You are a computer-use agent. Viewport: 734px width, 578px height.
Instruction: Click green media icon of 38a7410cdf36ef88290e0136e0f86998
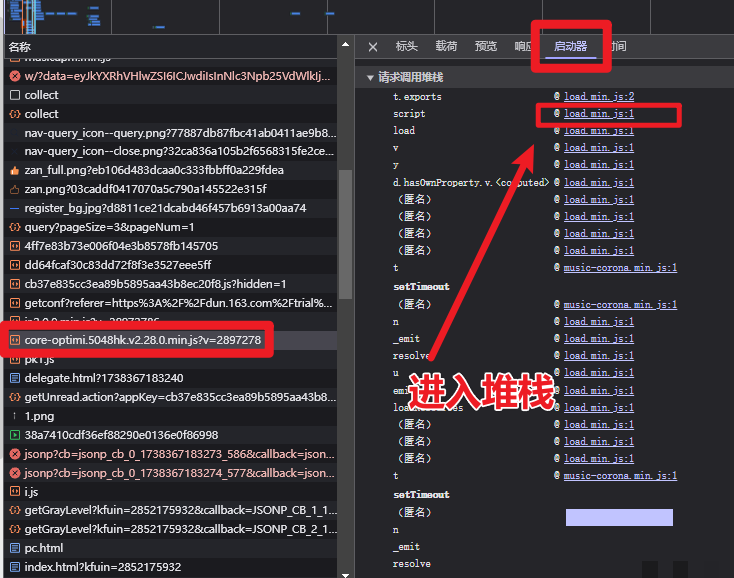pyautogui.click(x=15, y=436)
